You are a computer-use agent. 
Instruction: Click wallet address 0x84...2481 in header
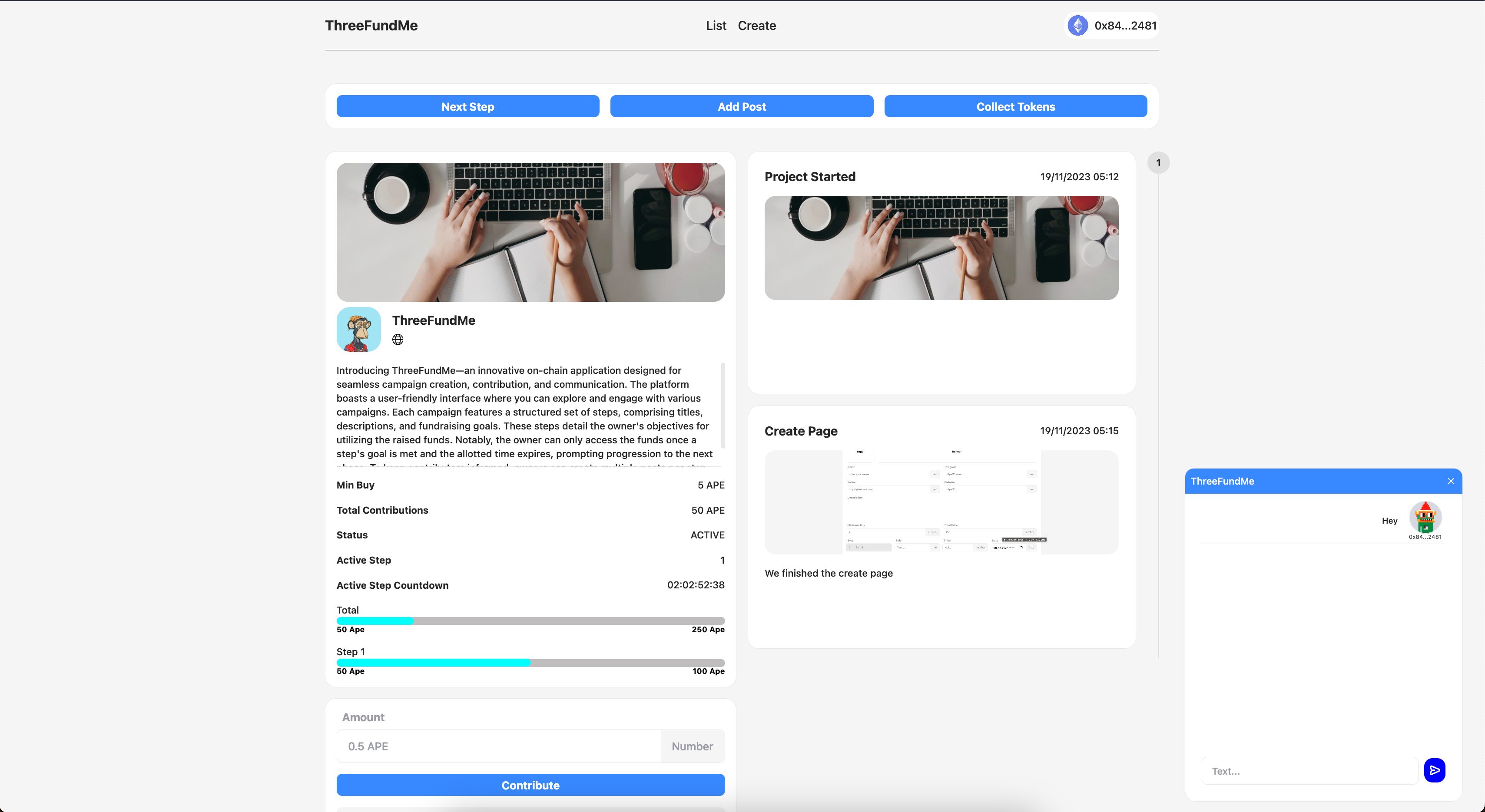click(1125, 25)
